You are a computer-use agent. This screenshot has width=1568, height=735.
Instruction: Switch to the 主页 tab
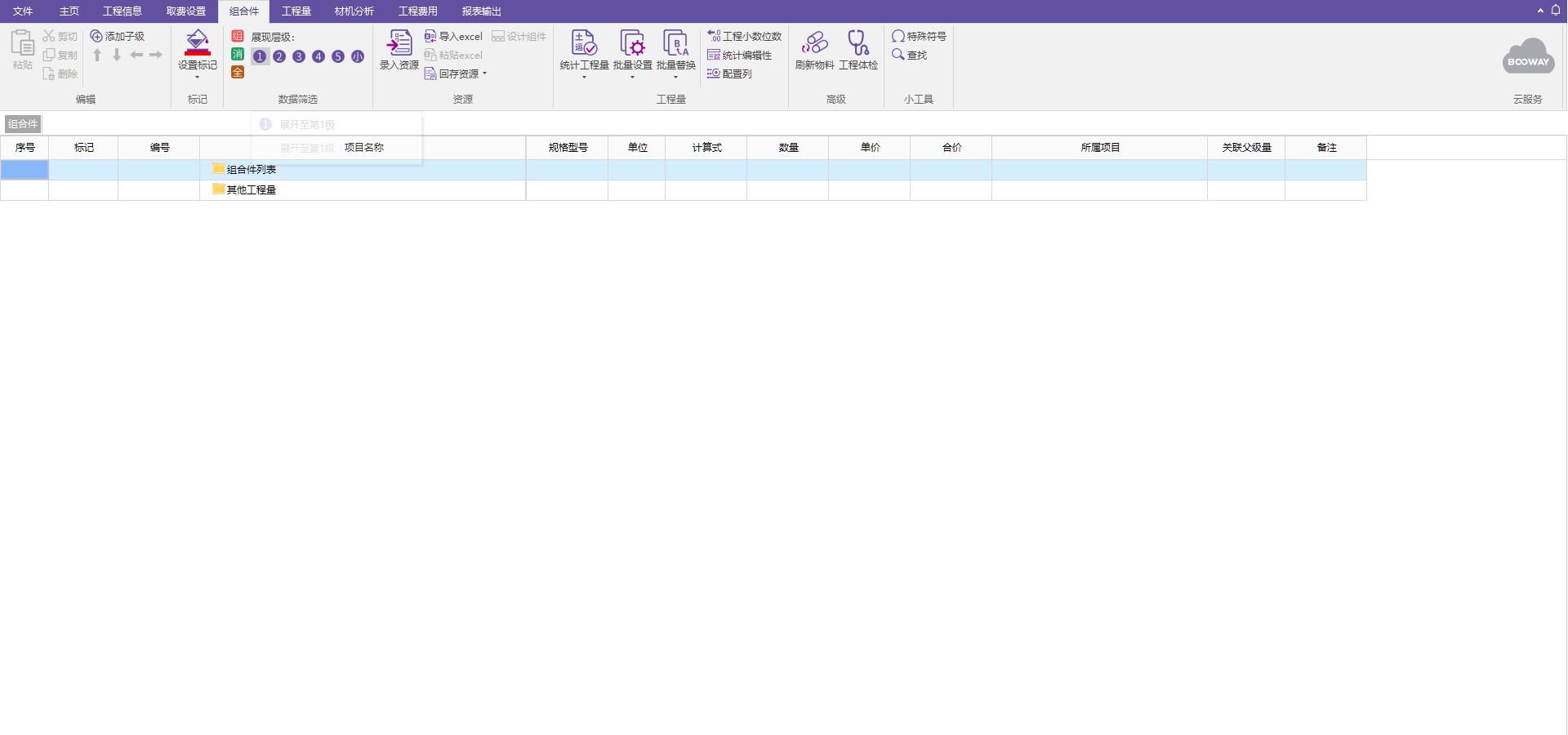pyautogui.click(x=69, y=11)
